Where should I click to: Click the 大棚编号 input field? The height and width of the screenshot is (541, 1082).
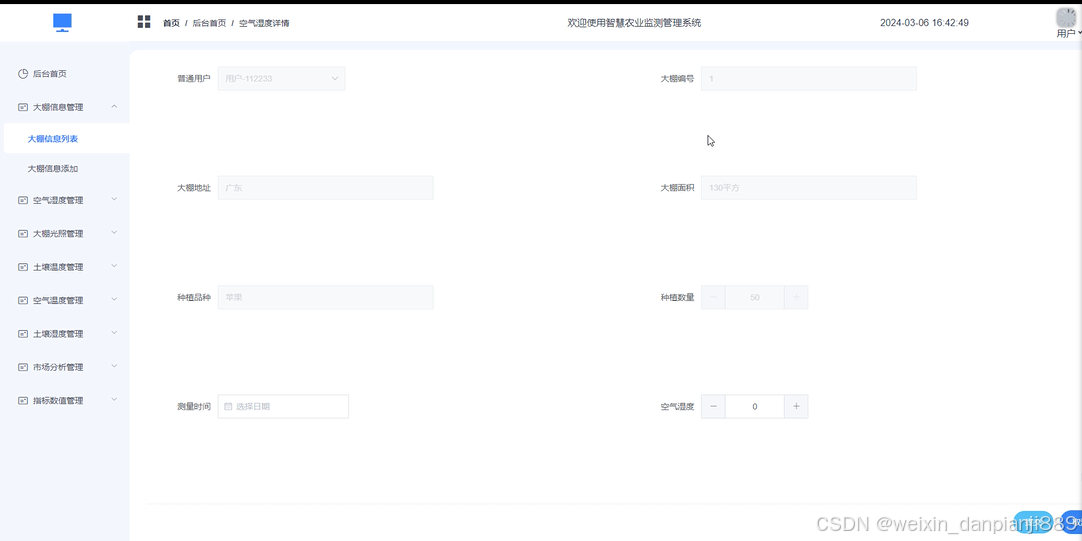(x=809, y=79)
